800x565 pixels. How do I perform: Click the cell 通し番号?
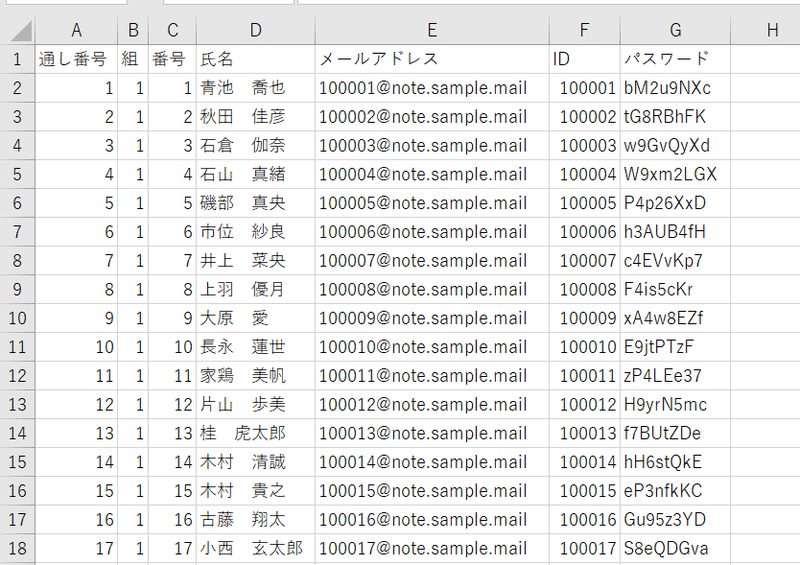tap(76, 59)
